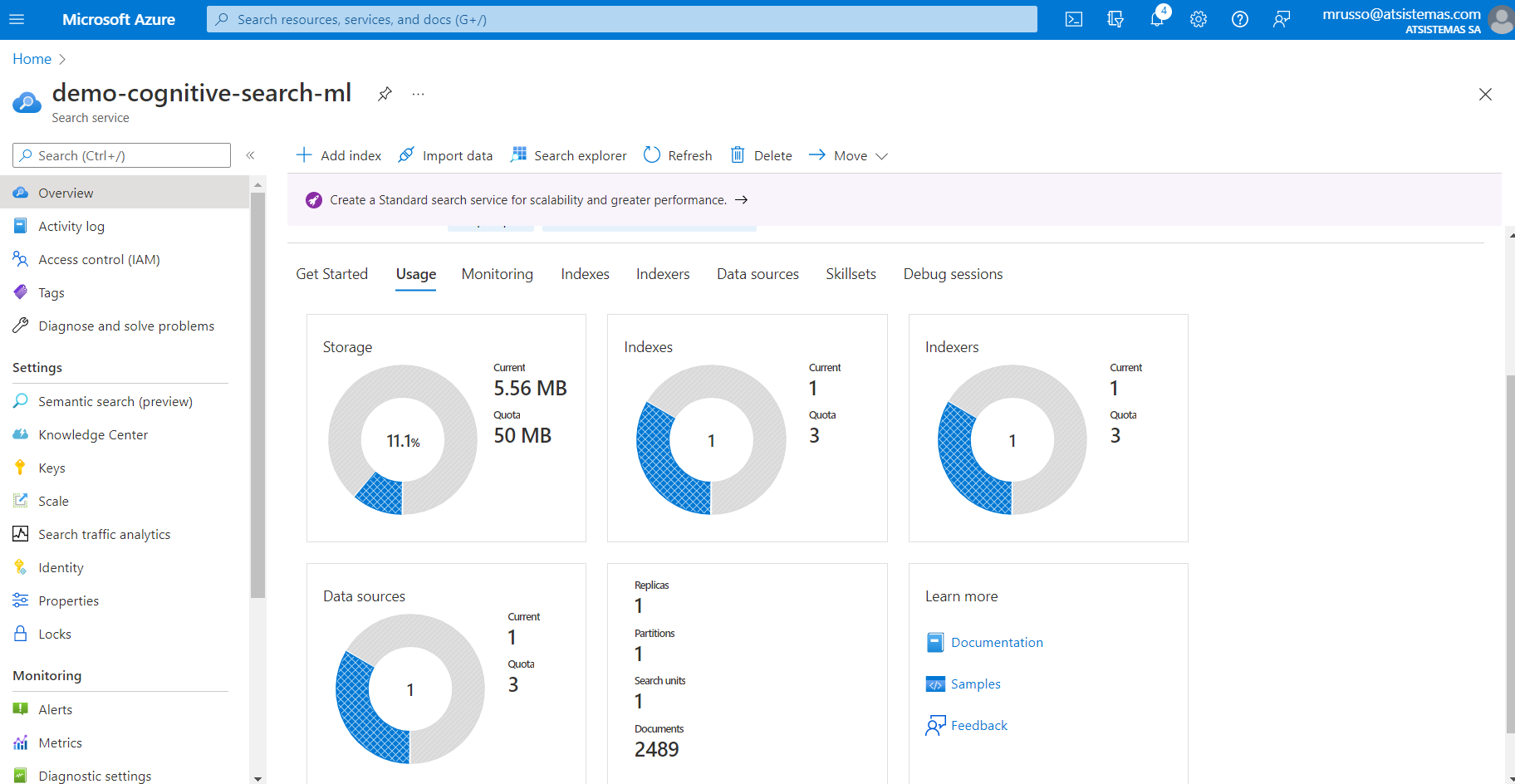Click the Delete trash icon
The width and height of the screenshot is (1515, 784).
[x=738, y=155]
